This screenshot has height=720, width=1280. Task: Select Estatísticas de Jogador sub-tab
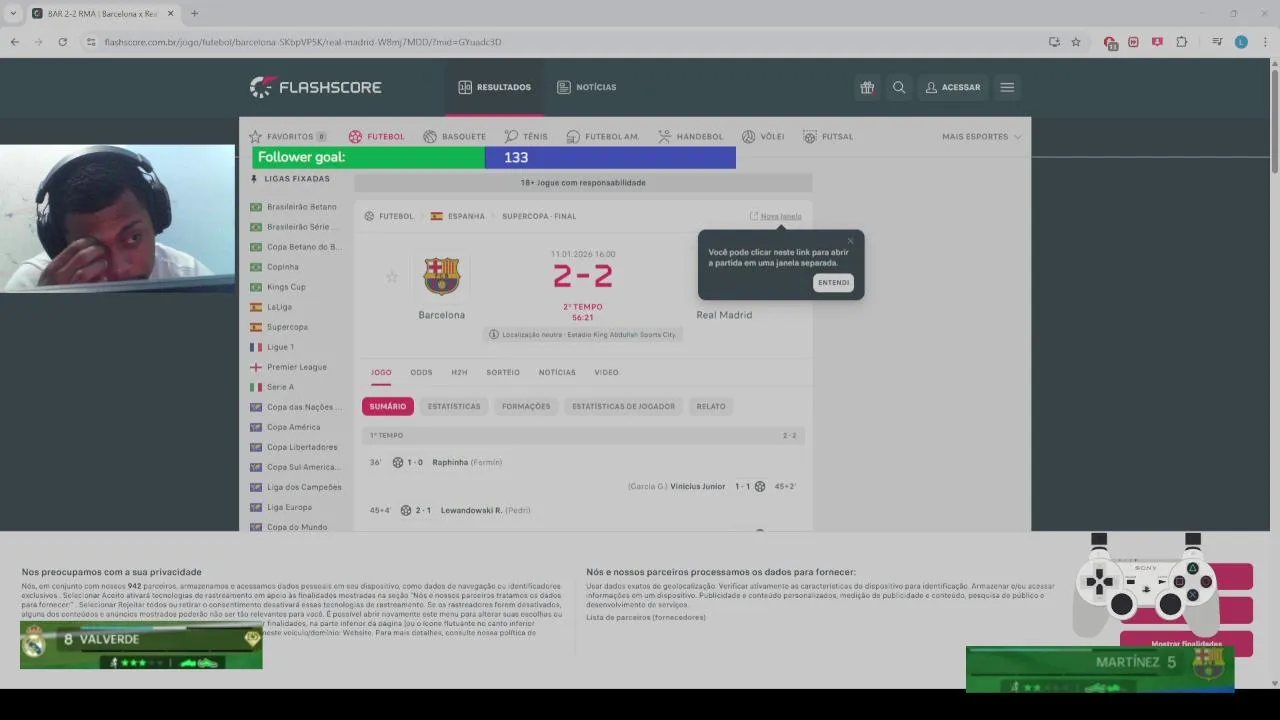pyautogui.click(x=623, y=406)
